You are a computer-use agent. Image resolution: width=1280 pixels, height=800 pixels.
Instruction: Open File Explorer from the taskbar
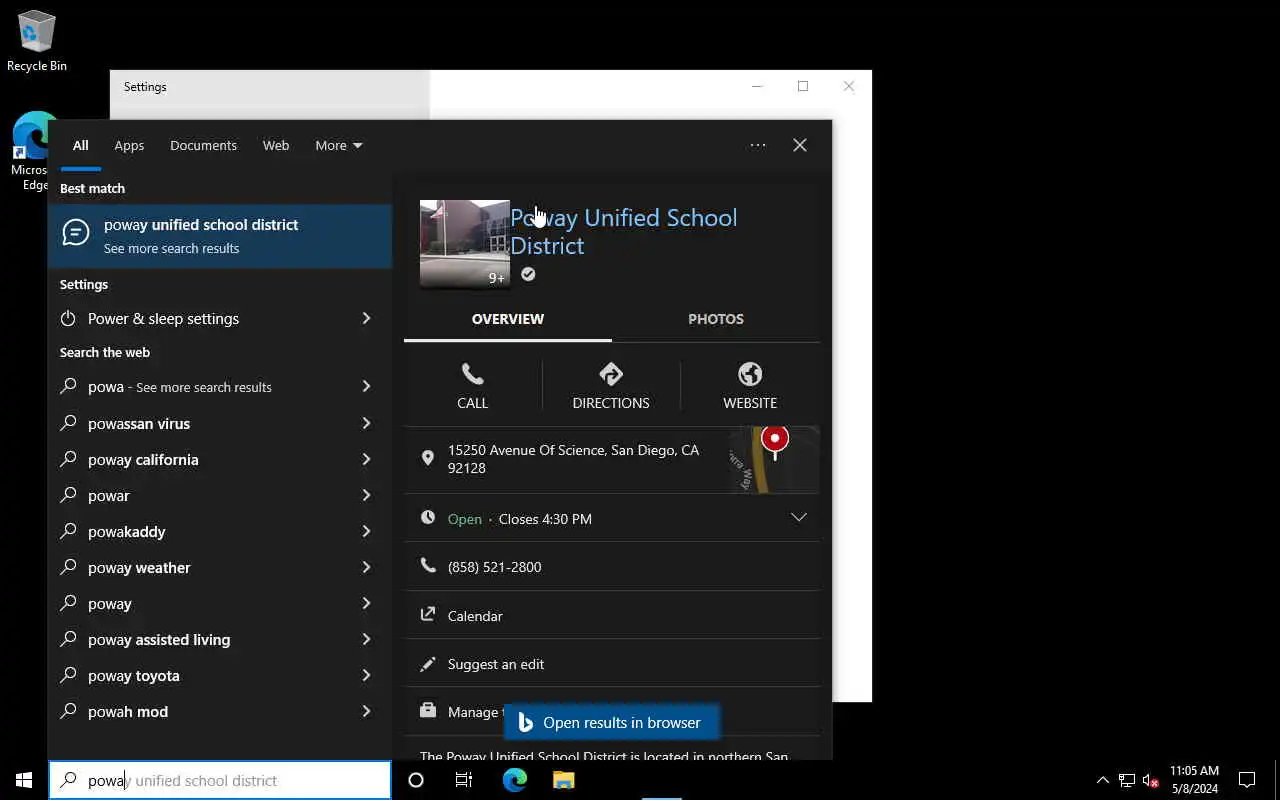coord(564,780)
